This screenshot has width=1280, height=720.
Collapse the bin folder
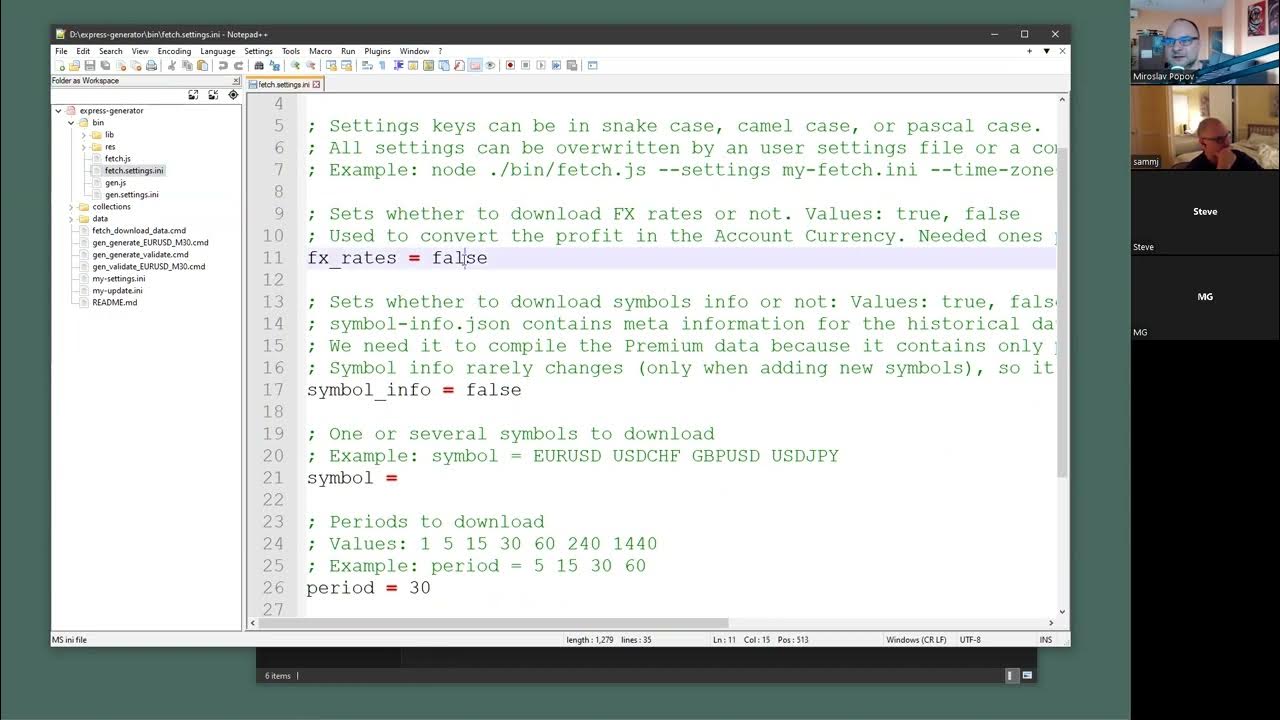[71, 123]
